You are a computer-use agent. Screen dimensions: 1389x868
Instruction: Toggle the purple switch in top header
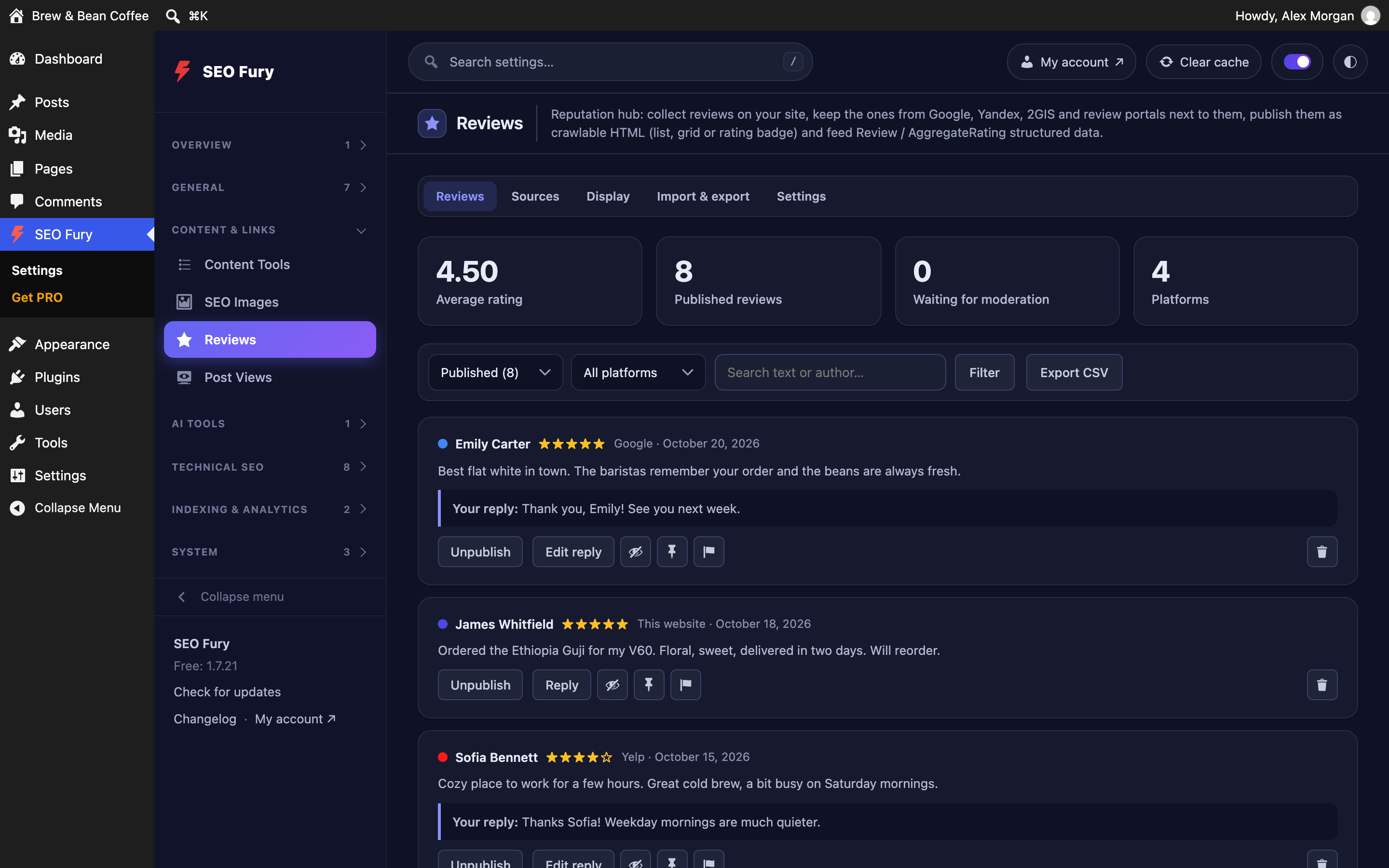tap(1297, 62)
